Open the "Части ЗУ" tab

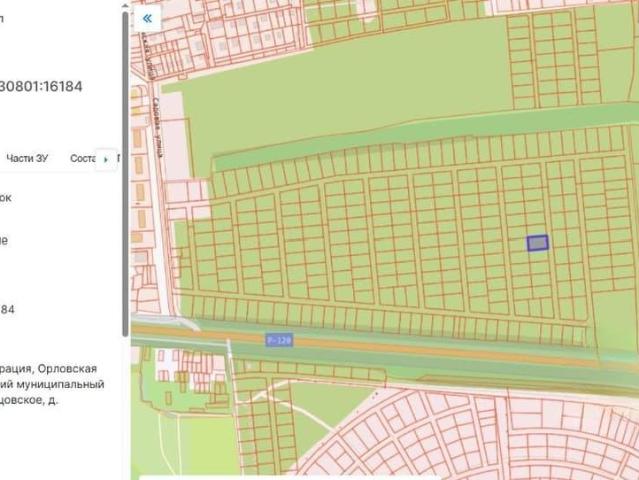[27, 158]
